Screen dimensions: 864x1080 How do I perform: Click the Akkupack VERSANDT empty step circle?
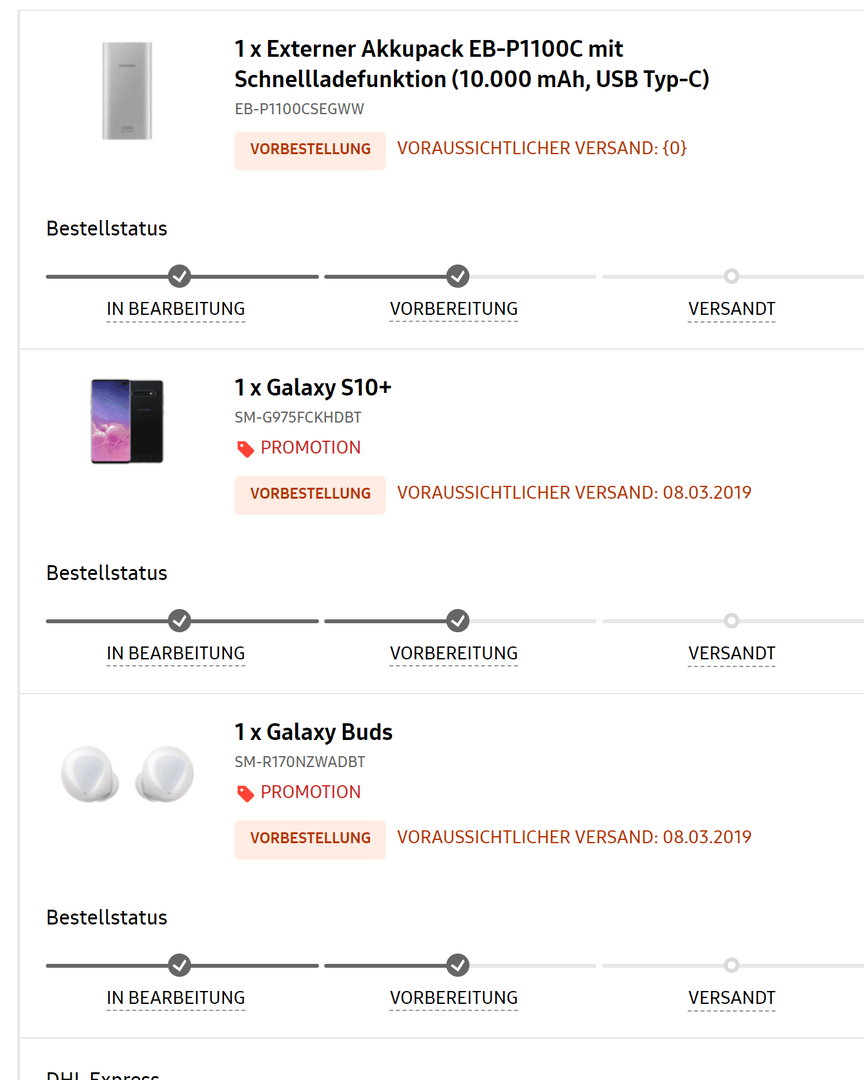coord(732,276)
